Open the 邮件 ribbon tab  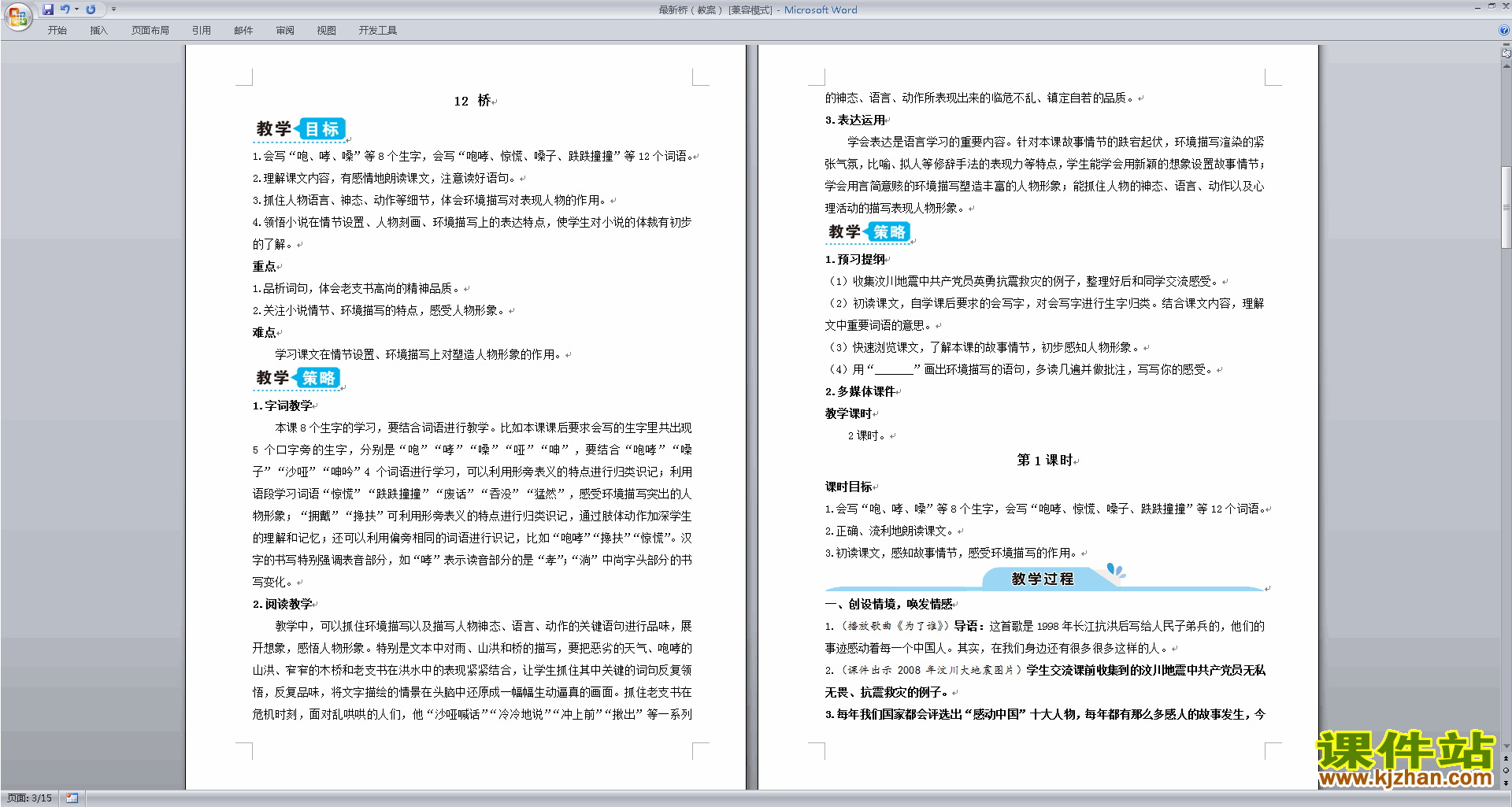243,31
